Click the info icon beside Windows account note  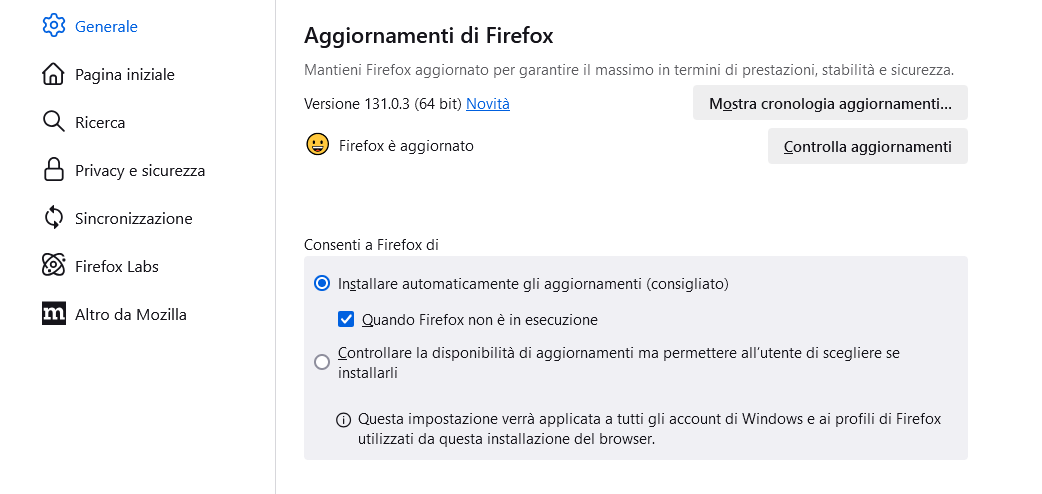tap(343, 419)
